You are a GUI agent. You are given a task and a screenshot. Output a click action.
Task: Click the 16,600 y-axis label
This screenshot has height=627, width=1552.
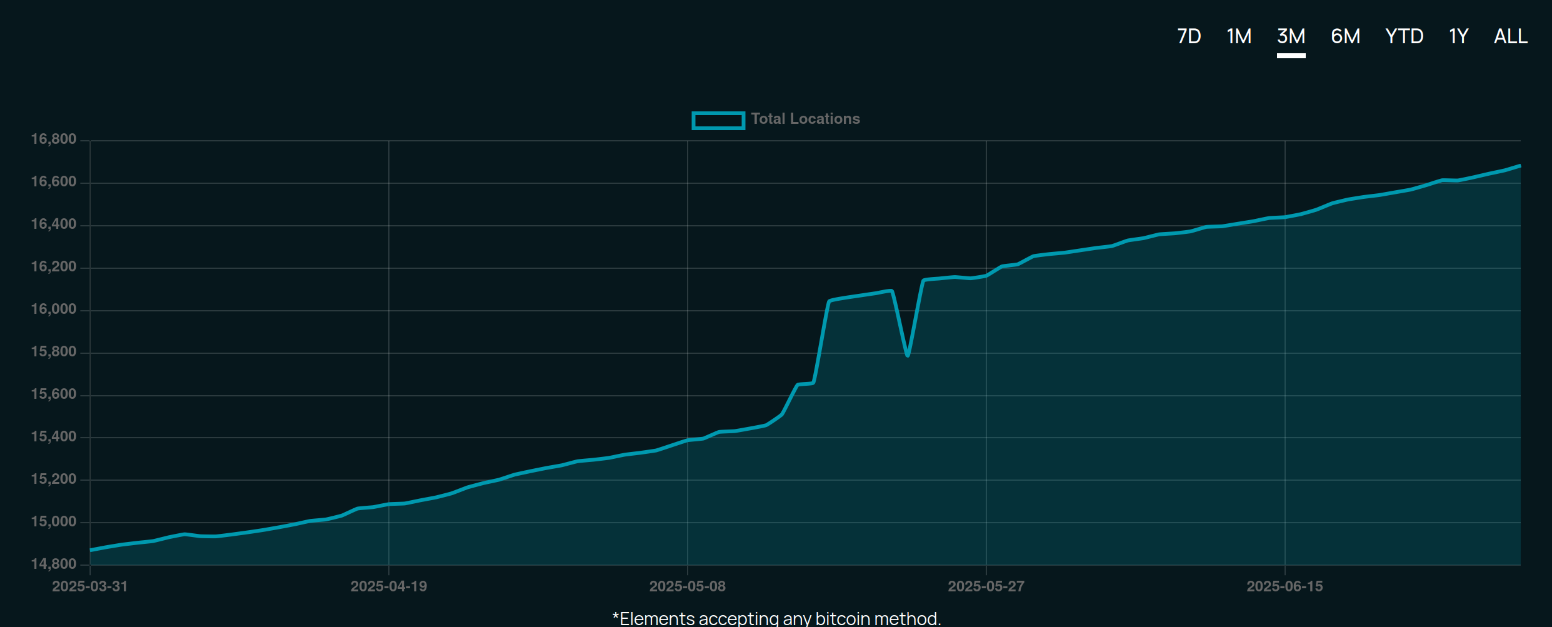click(54, 182)
